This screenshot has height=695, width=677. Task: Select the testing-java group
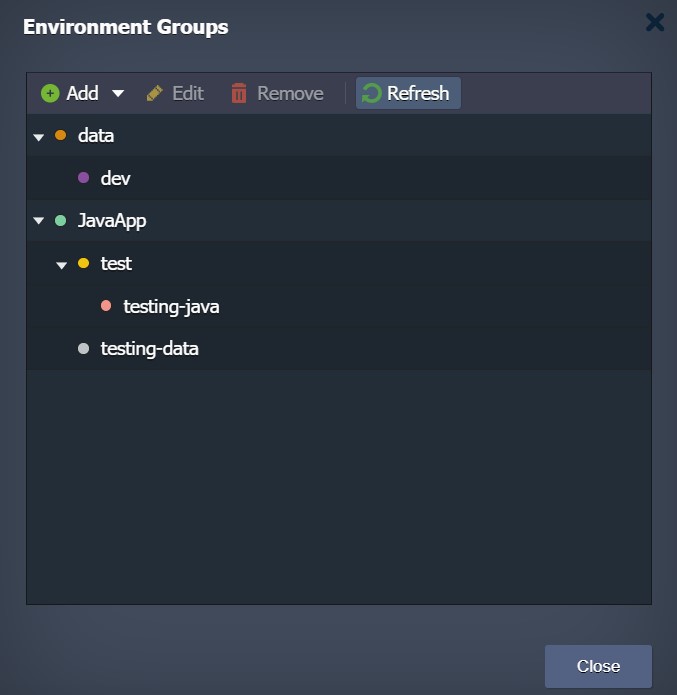tap(339, 306)
